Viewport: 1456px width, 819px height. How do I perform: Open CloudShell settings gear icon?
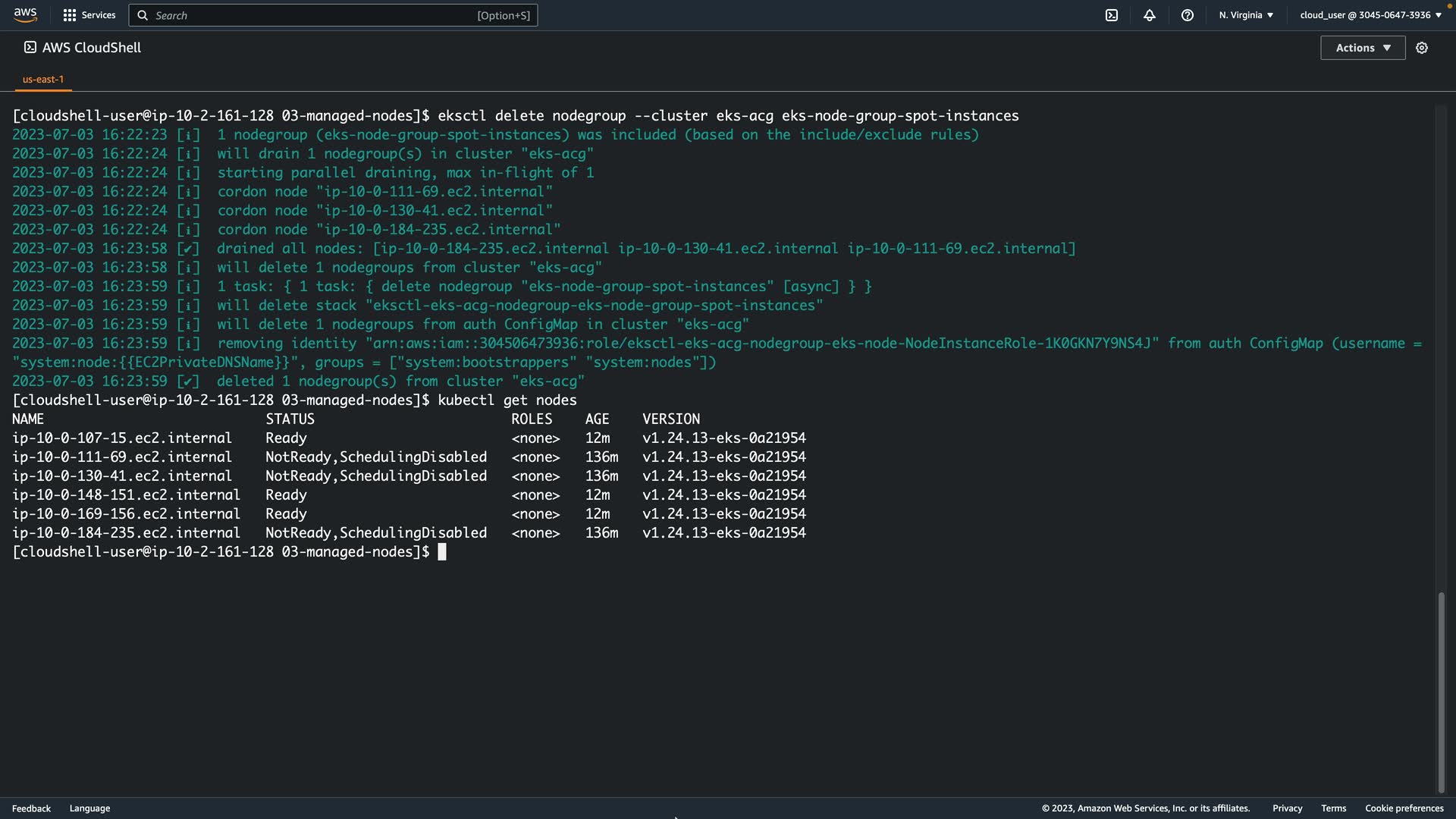[1422, 48]
